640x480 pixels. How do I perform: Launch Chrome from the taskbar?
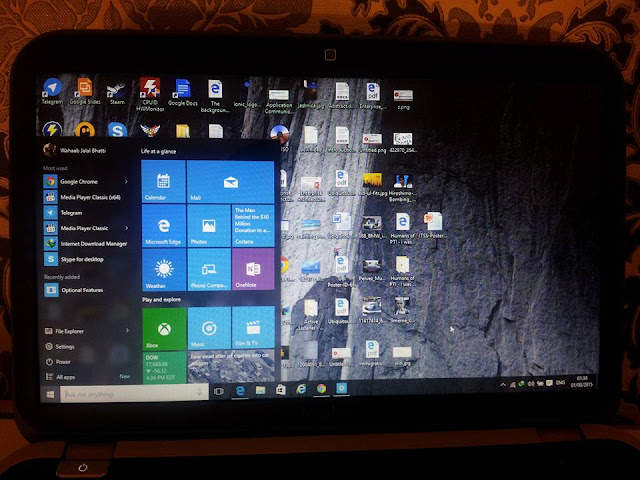[x=322, y=389]
